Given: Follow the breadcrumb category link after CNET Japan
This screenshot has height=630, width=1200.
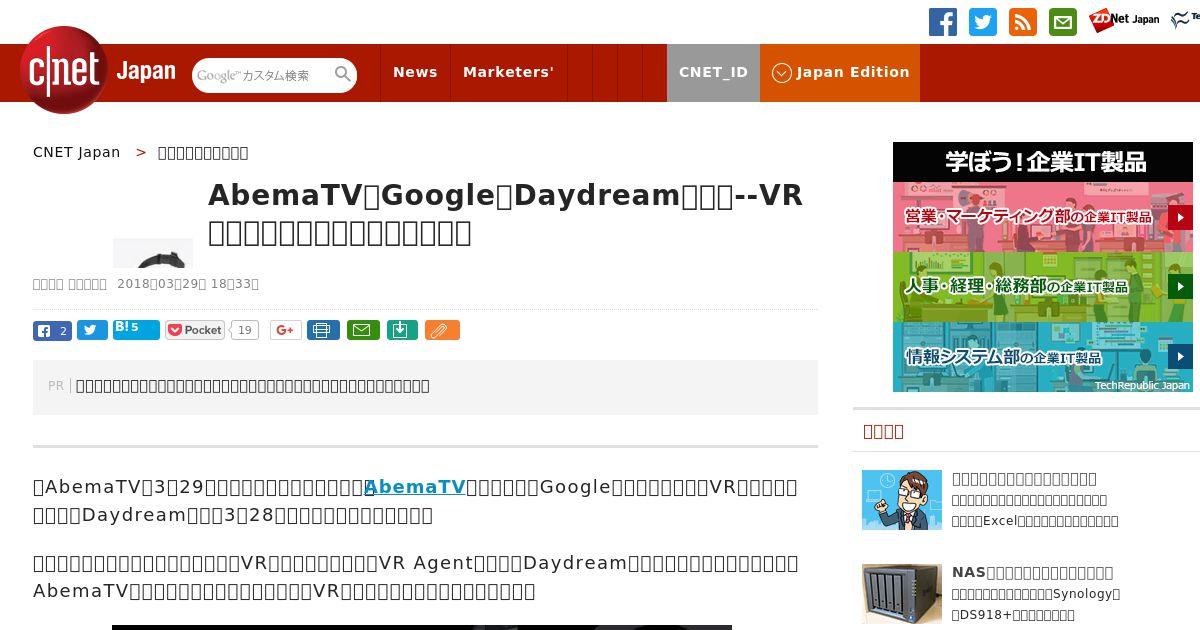Looking at the screenshot, I should (203, 152).
